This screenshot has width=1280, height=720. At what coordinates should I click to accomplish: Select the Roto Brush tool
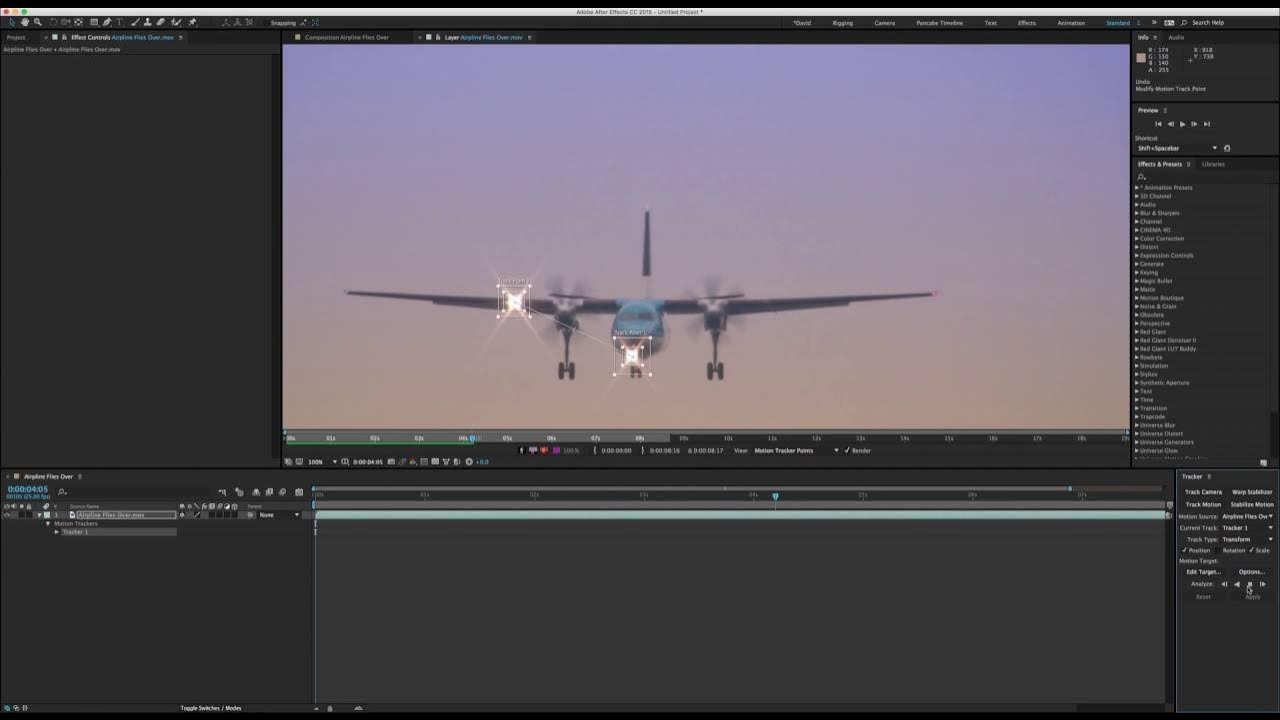point(176,22)
